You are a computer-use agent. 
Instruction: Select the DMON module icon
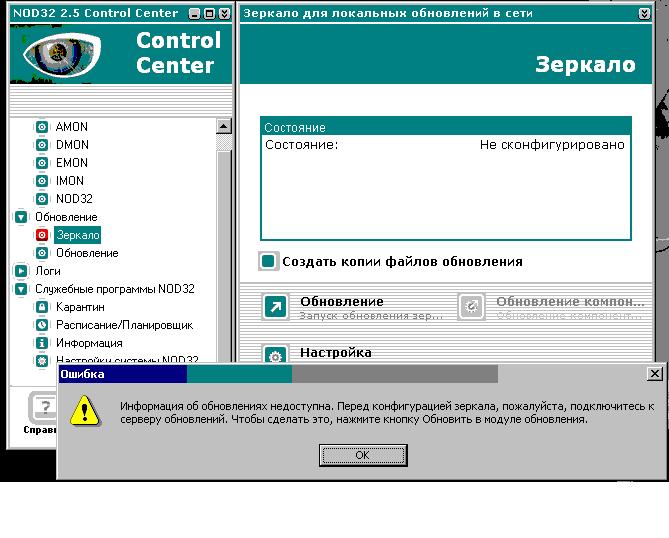[x=42, y=145]
